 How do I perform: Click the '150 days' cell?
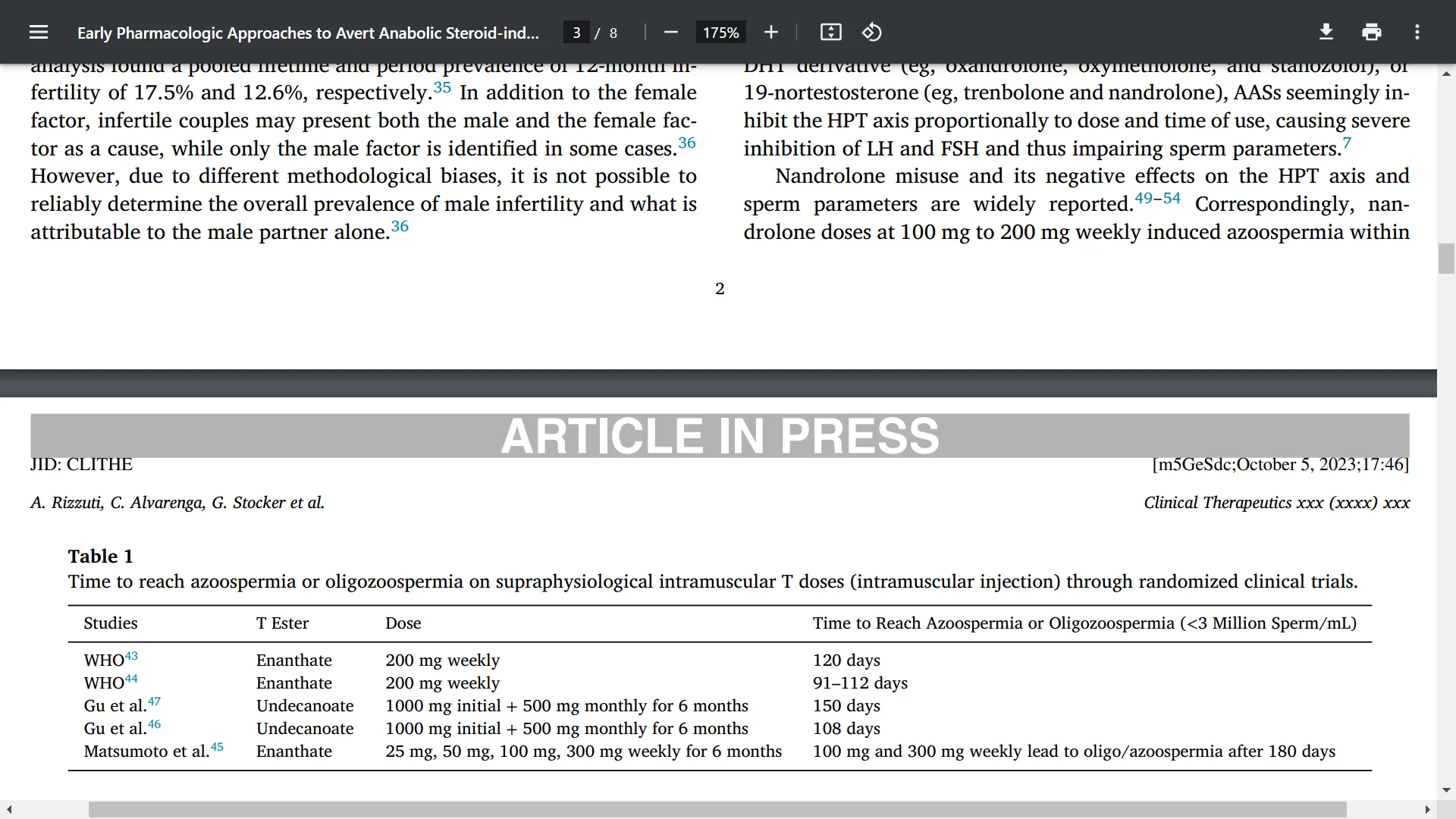pyautogui.click(x=846, y=706)
